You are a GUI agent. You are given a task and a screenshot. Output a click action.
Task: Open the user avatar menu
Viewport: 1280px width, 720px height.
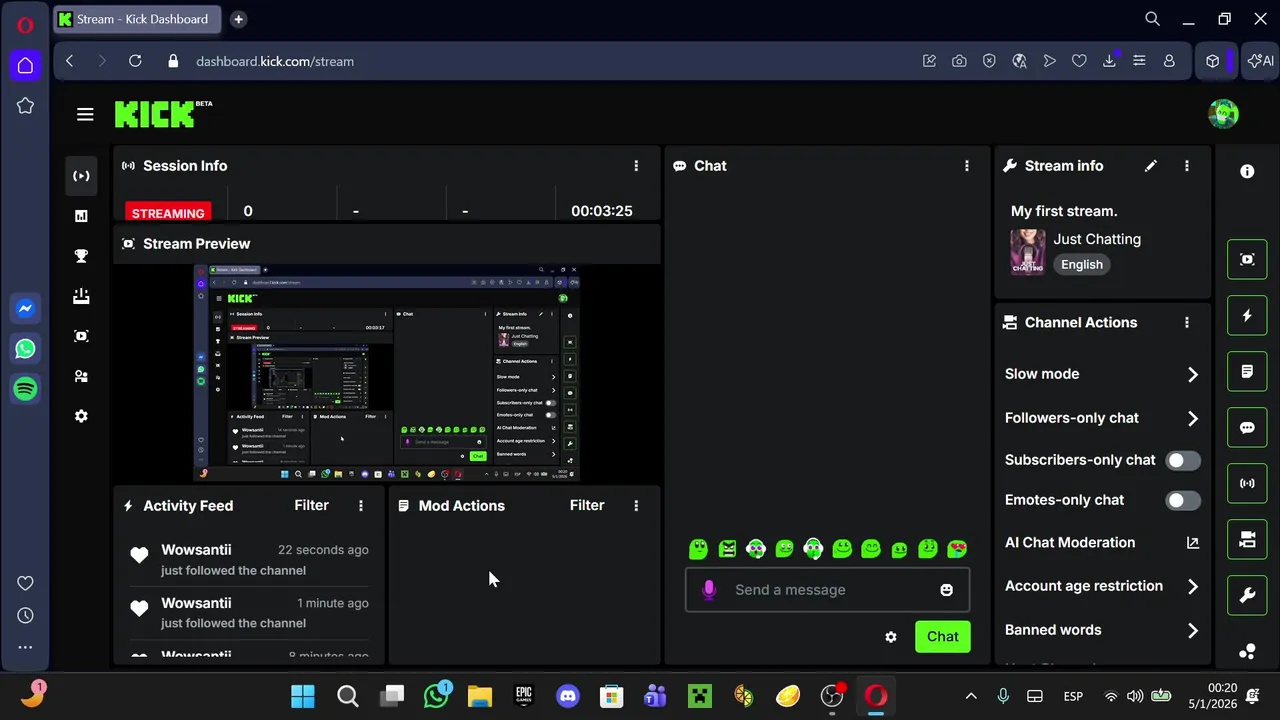[1223, 114]
